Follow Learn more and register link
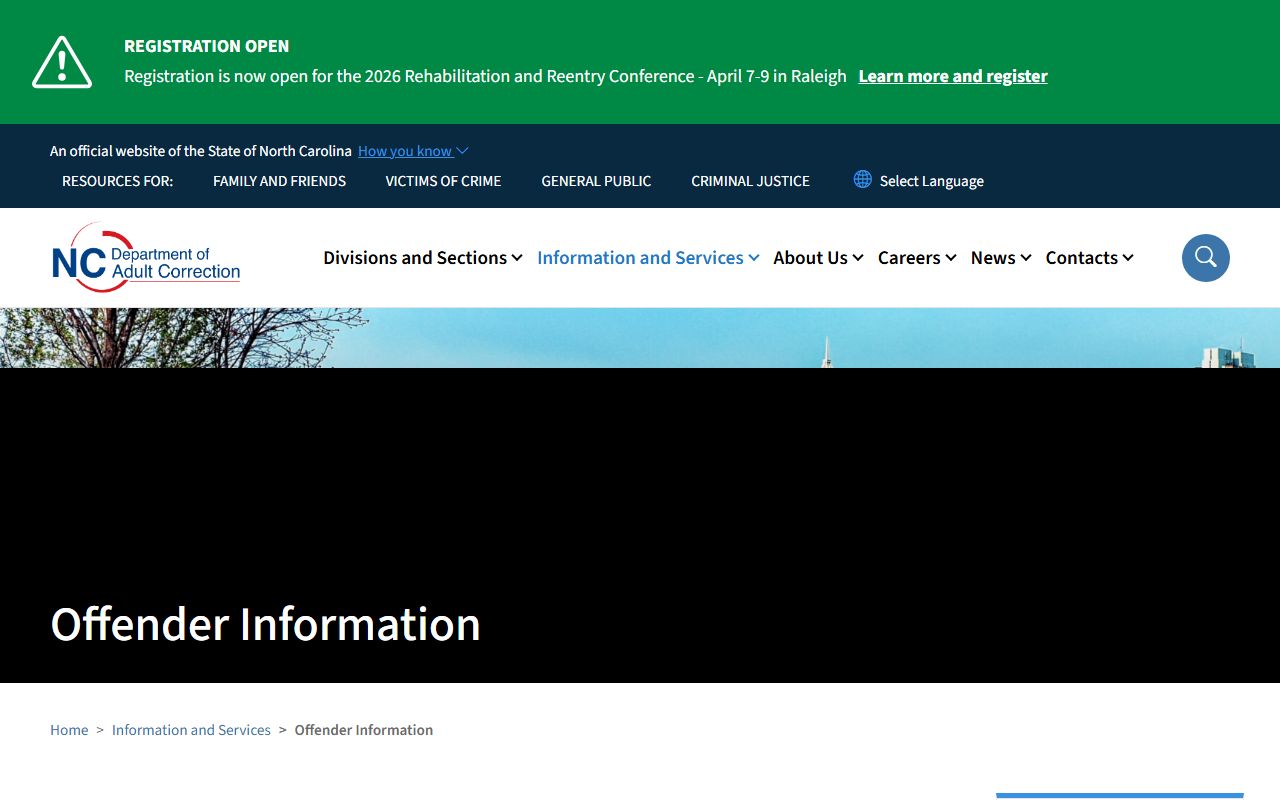The height and width of the screenshot is (800, 1280). tap(953, 76)
